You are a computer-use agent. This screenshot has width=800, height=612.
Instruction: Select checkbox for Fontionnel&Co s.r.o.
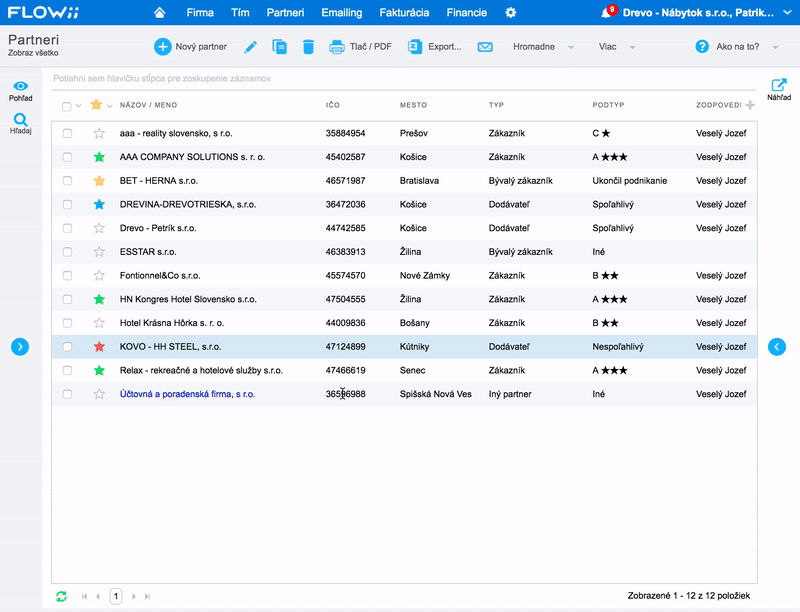point(67,275)
